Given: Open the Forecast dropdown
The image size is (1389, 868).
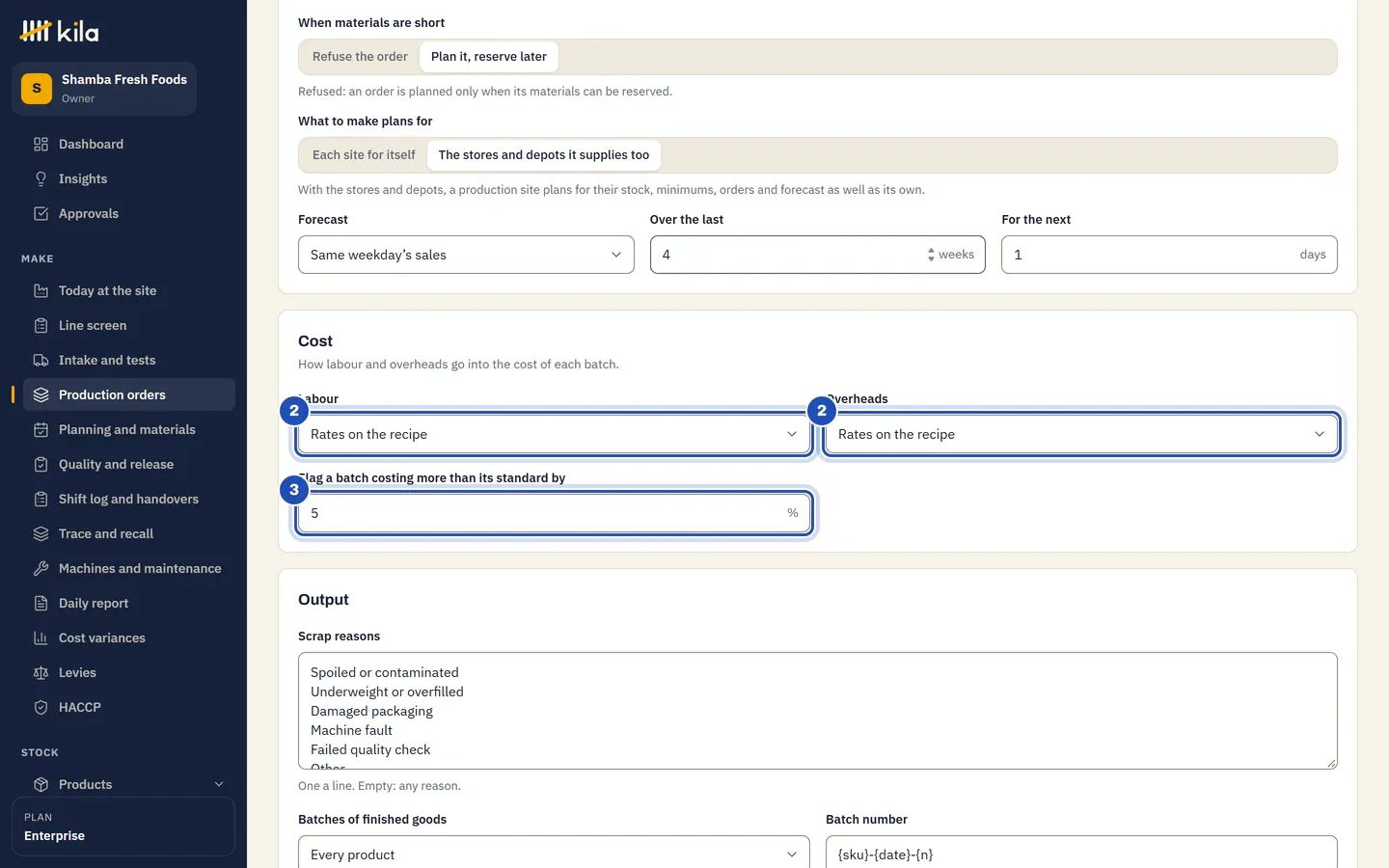Looking at the screenshot, I should click(466, 255).
